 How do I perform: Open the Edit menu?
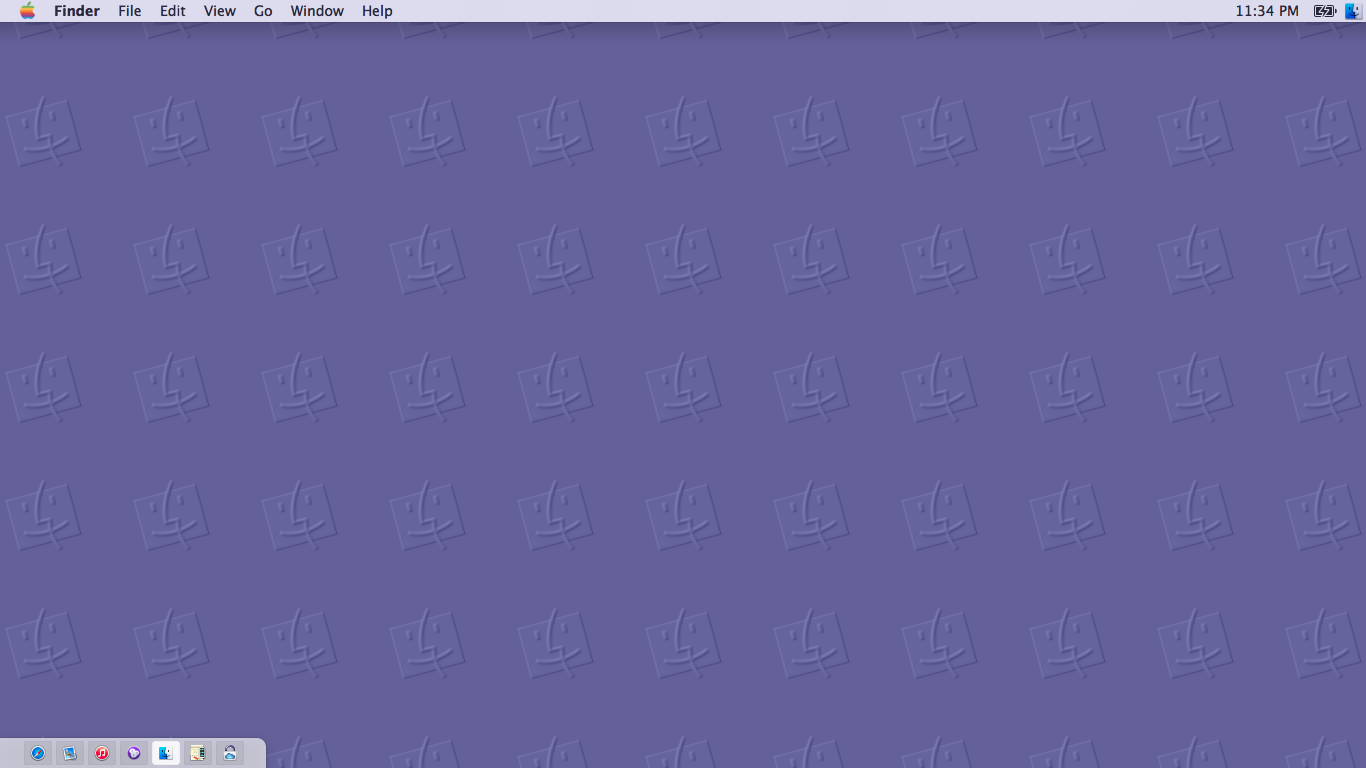click(173, 11)
